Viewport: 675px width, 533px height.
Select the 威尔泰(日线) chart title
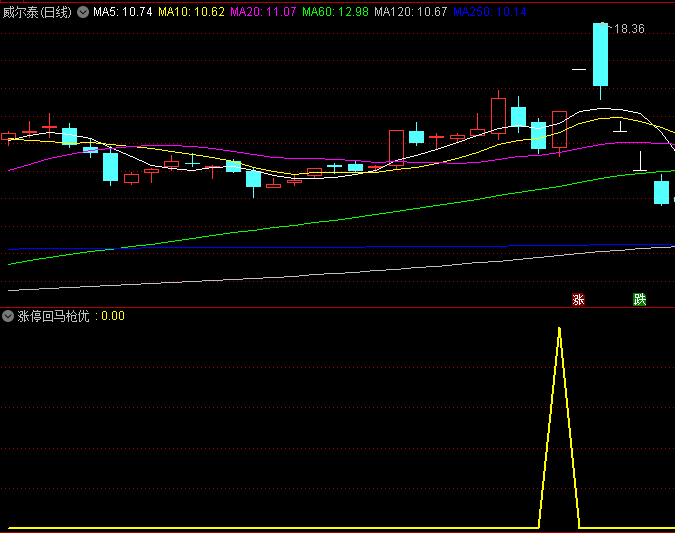37,12
